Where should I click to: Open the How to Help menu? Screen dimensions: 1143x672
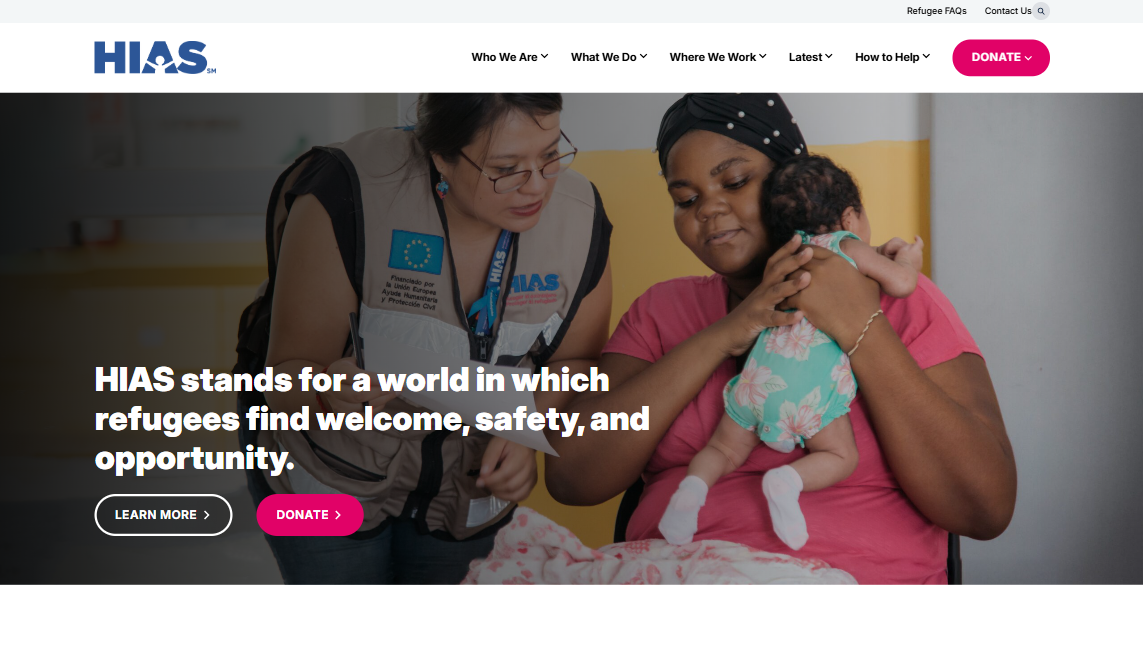(887, 57)
